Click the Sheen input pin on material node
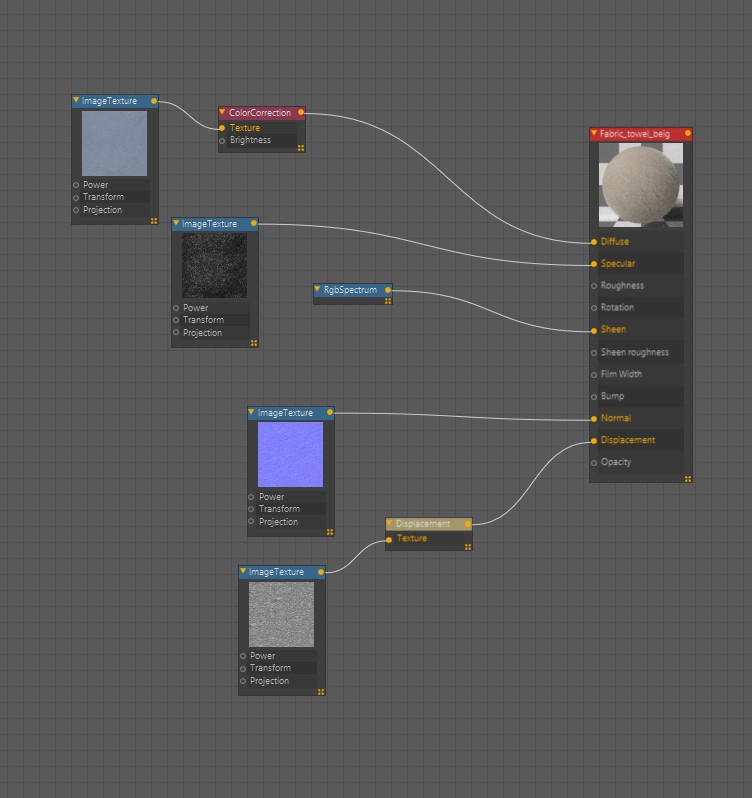This screenshot has width=752, height=798. pyautogui.click(x=594, y=330)
